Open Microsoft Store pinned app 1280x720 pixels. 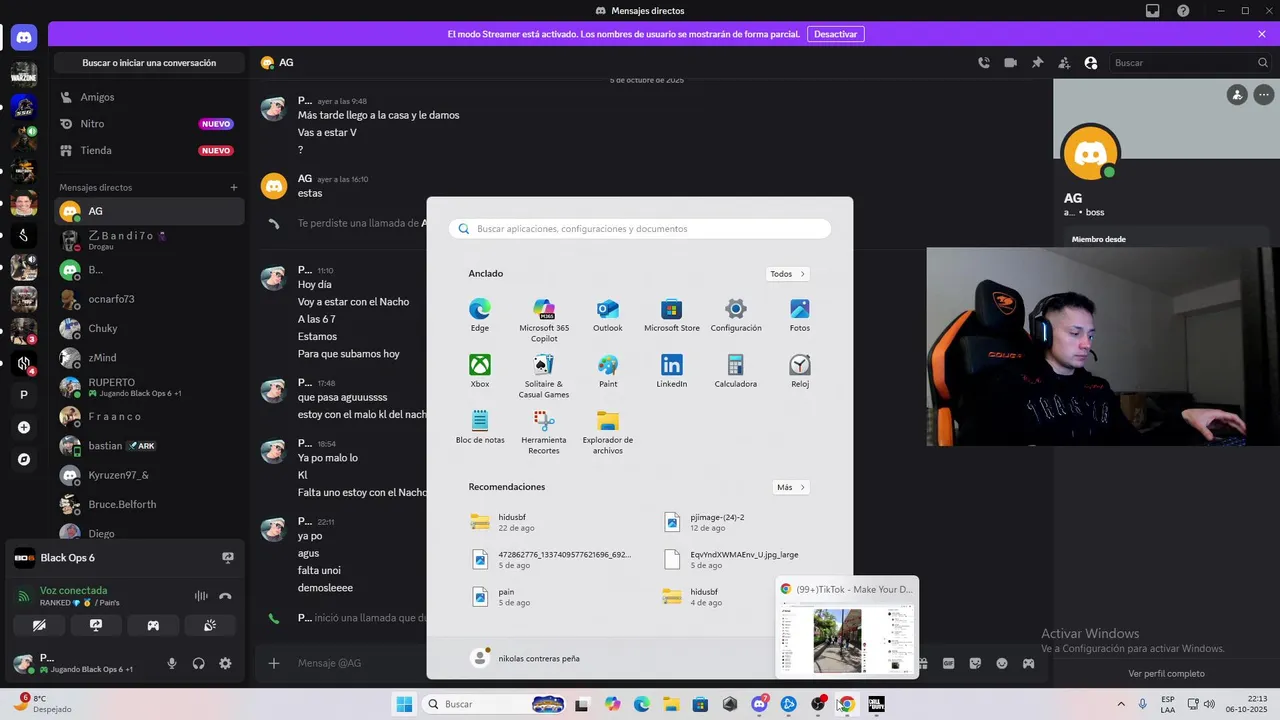click(672, 315)
